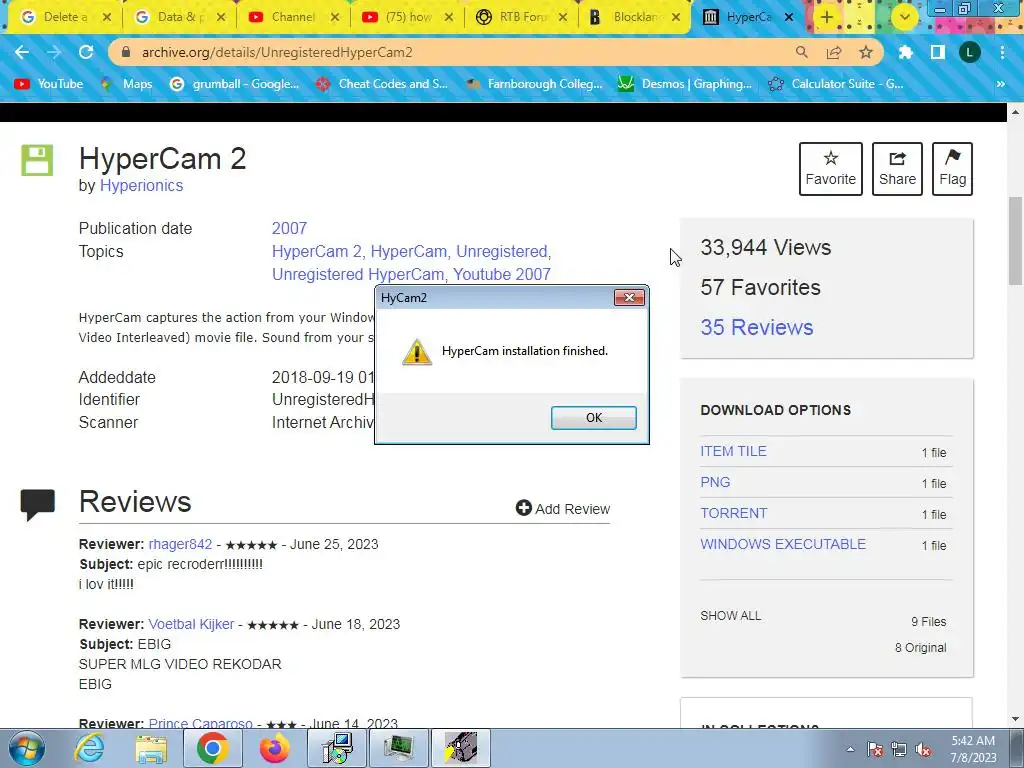Click the taskbar clock showing 5:42 AM
This screenshot has height=768, width=1024.
(x=973, y=749)
